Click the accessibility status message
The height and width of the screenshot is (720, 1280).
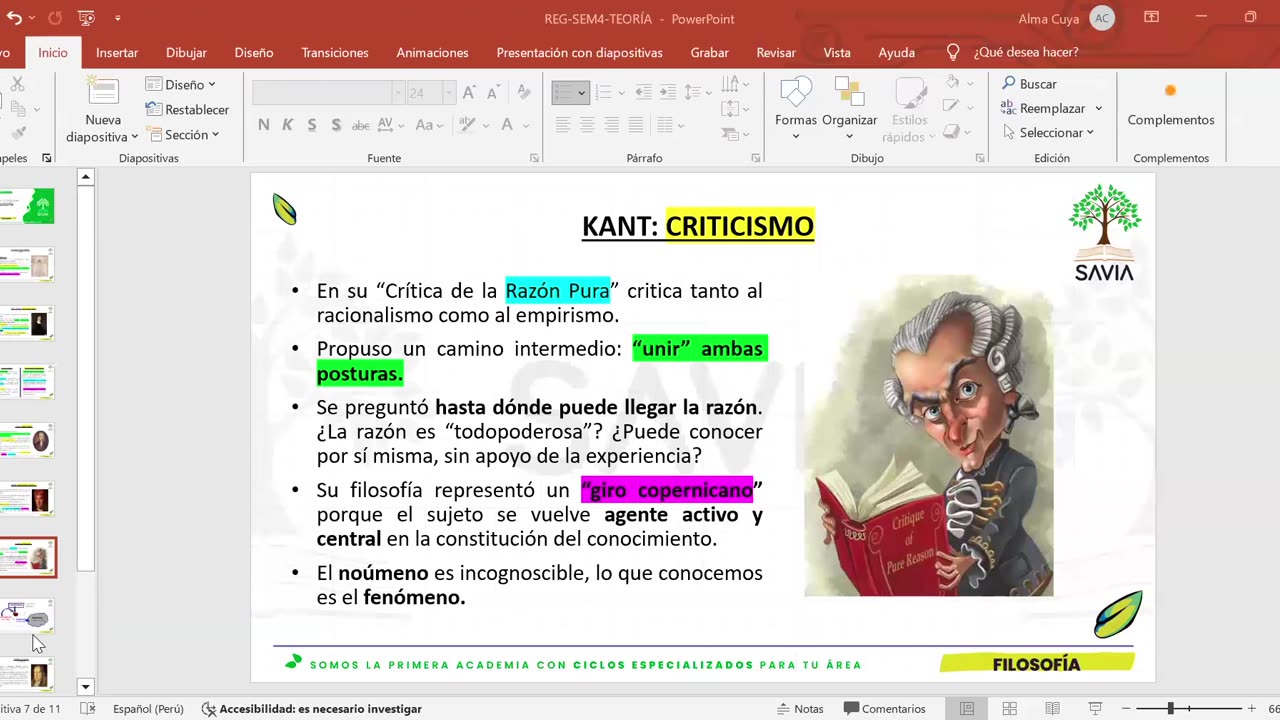coord(311,709)
